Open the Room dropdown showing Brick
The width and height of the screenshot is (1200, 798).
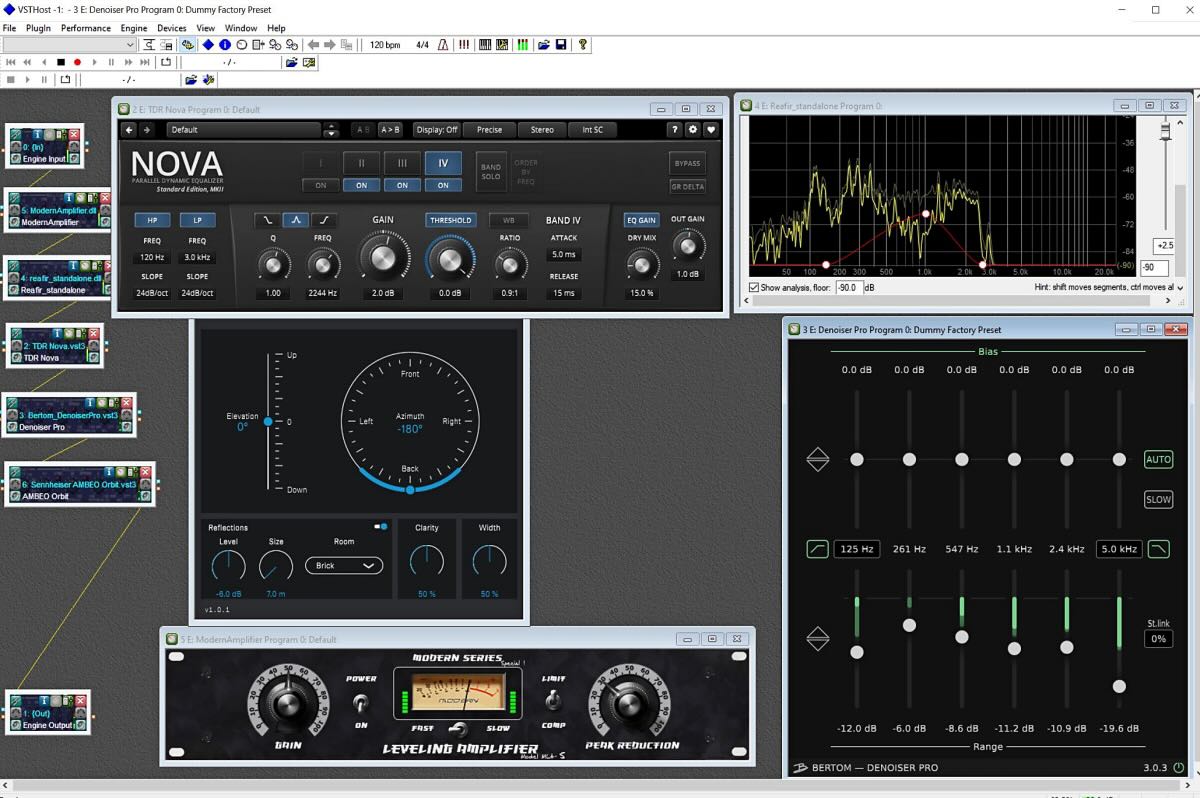(343, 565)
